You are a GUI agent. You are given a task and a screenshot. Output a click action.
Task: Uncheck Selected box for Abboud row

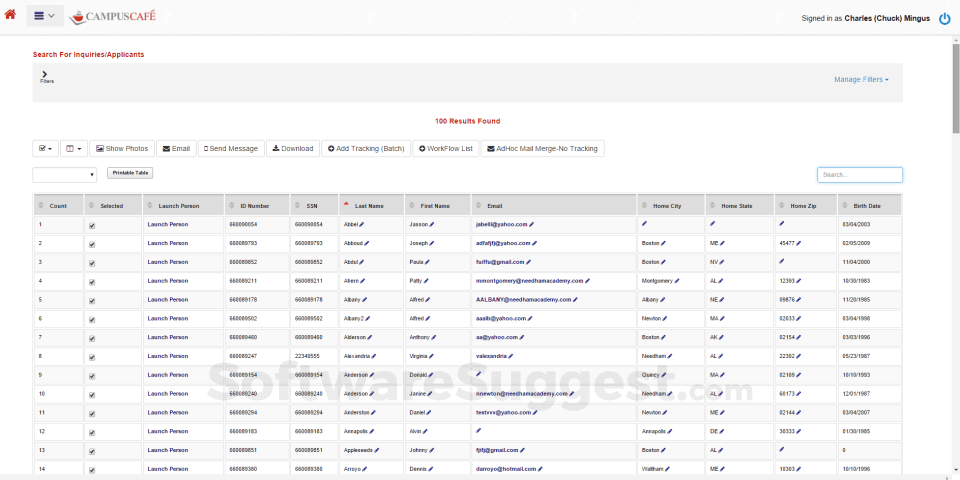(x=92, y=244)
